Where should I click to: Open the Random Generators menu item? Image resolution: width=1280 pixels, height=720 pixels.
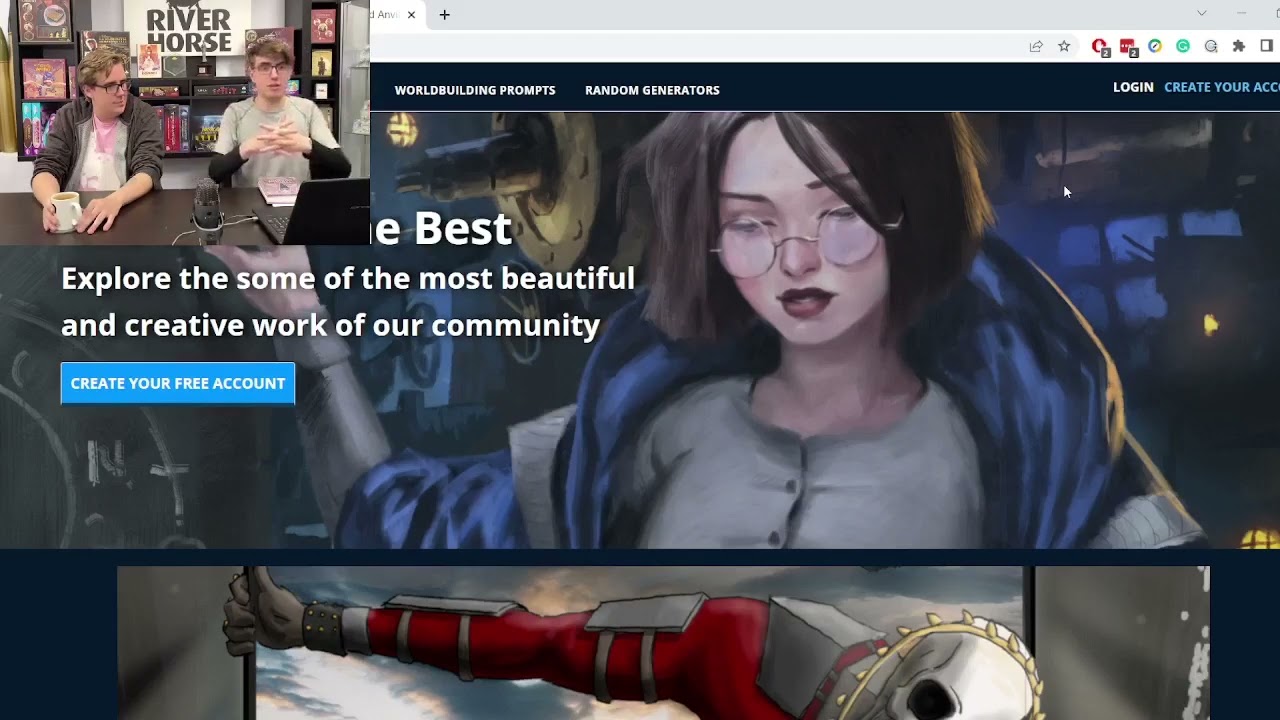652,90
